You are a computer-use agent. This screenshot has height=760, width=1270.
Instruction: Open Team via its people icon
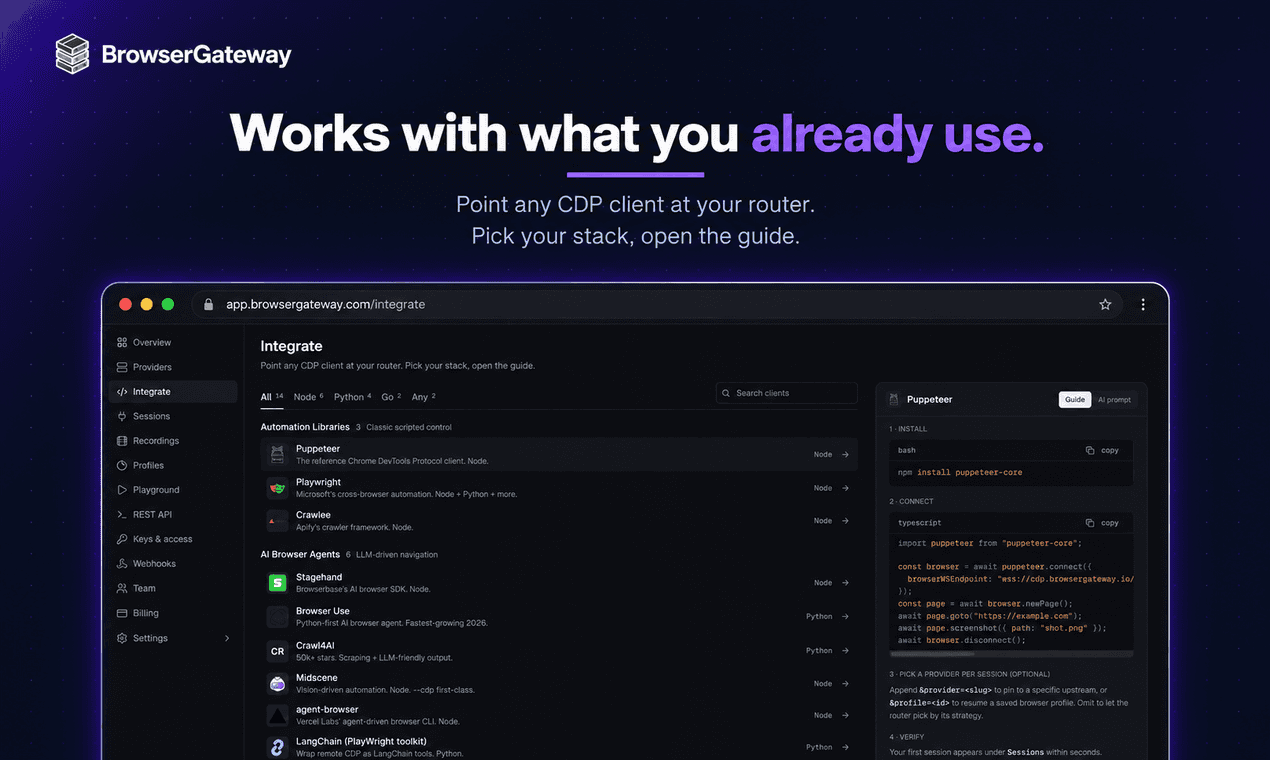point(122,588)
